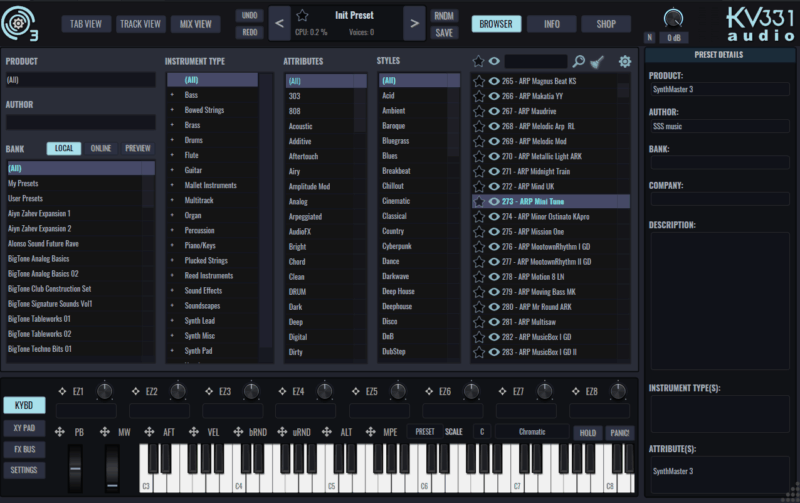Expand the Organ instrument type
Viewport: 800px width, 503px height.
172,215
